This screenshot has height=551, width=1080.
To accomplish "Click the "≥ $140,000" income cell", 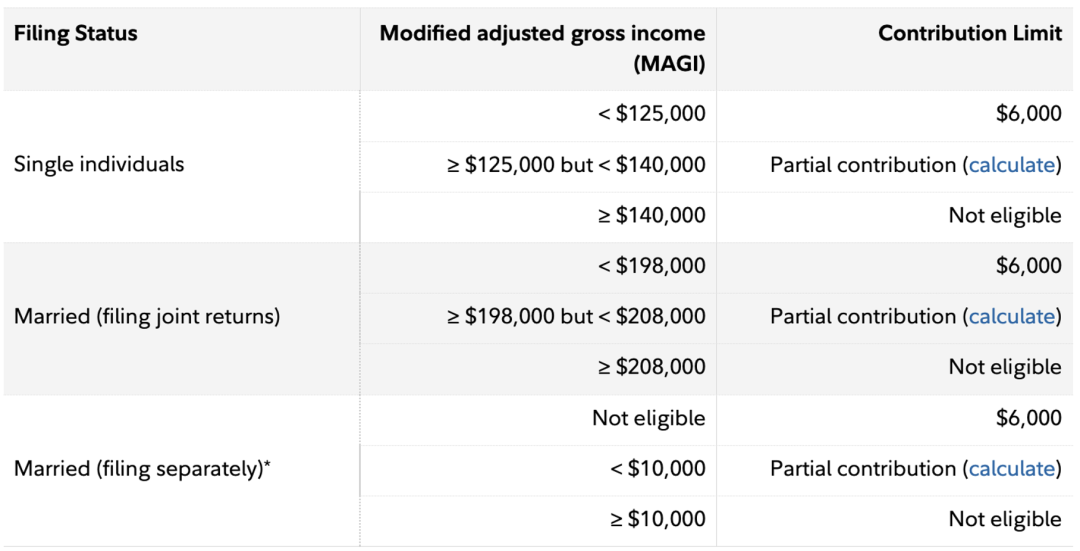I will pos(651,215).
